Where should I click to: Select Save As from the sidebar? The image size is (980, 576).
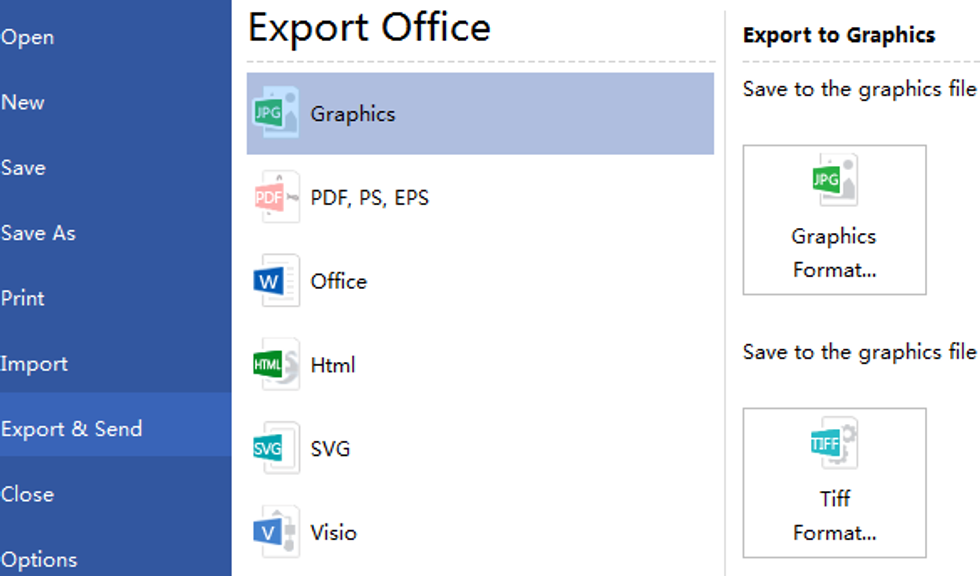tap(39, 232)
